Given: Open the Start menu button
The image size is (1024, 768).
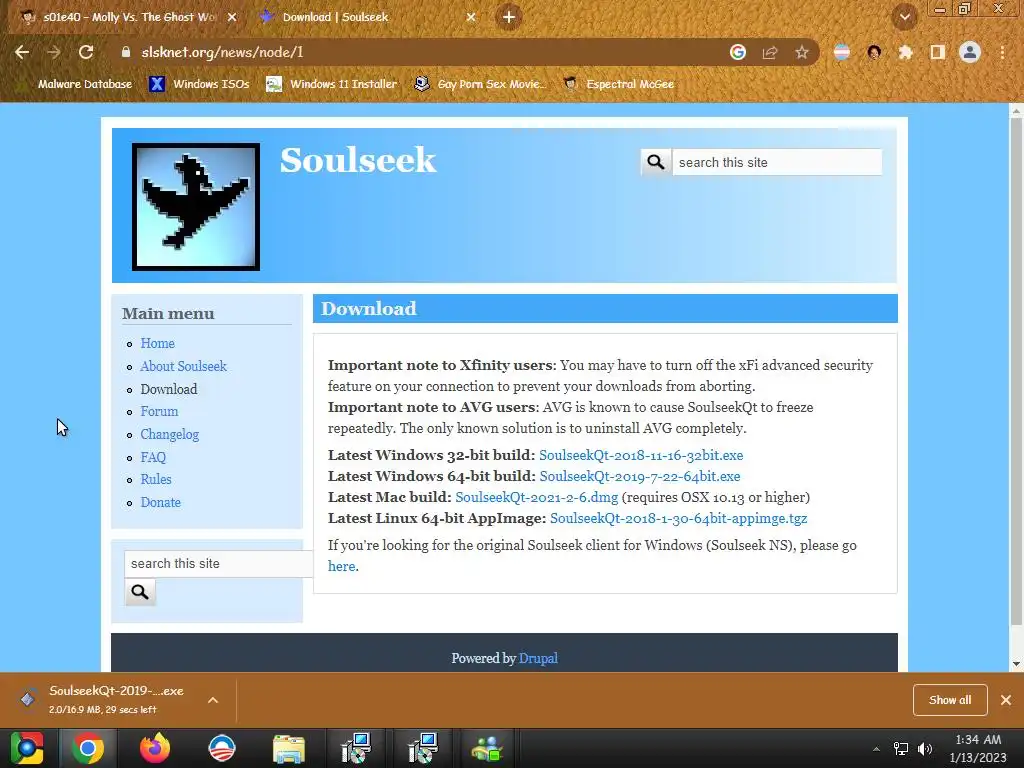Looking at the screenshot, I should tap(27, 748).
